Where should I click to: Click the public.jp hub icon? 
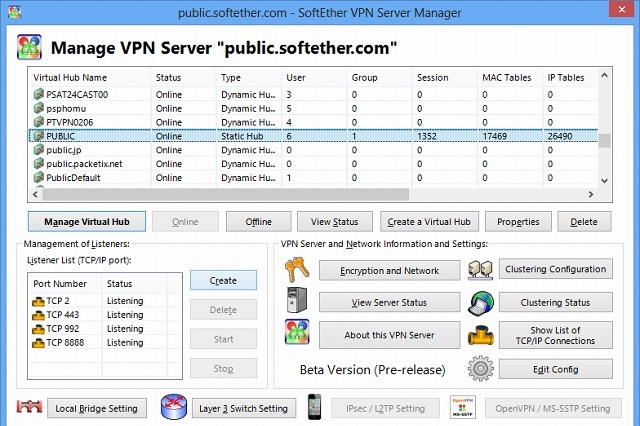pos(38,150)
